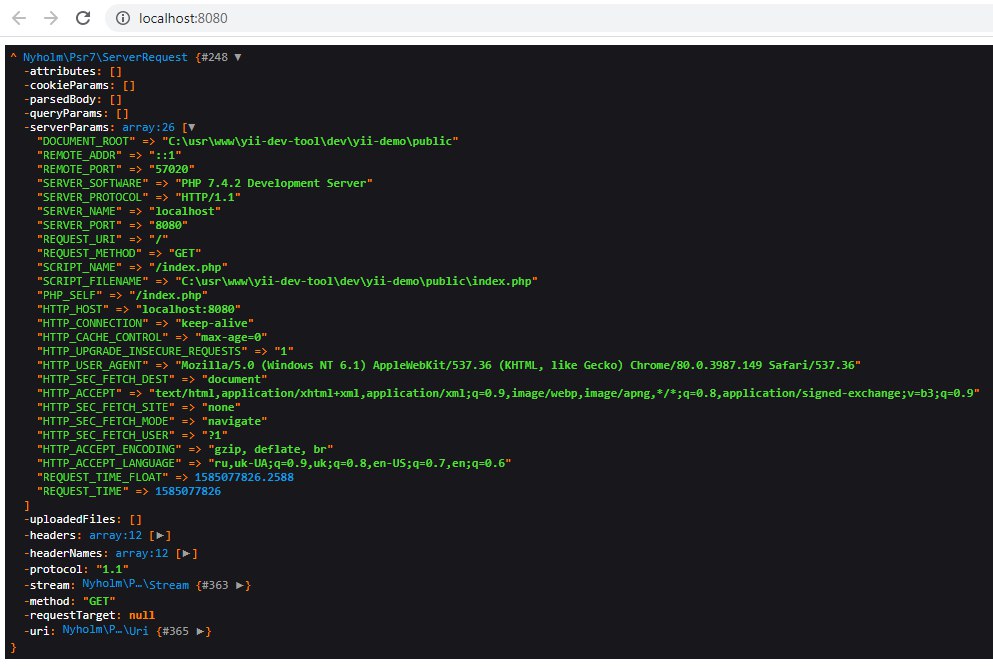Image resolution: width=993 pixels, height=671 pixels.
Task: Expand the uri Uri #365 object
Action: [200, 631]
